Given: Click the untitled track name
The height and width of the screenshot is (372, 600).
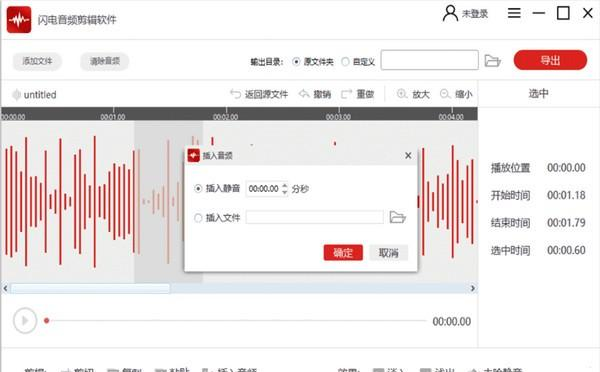Looking at the screenshot, I should (x=40, y=95).
